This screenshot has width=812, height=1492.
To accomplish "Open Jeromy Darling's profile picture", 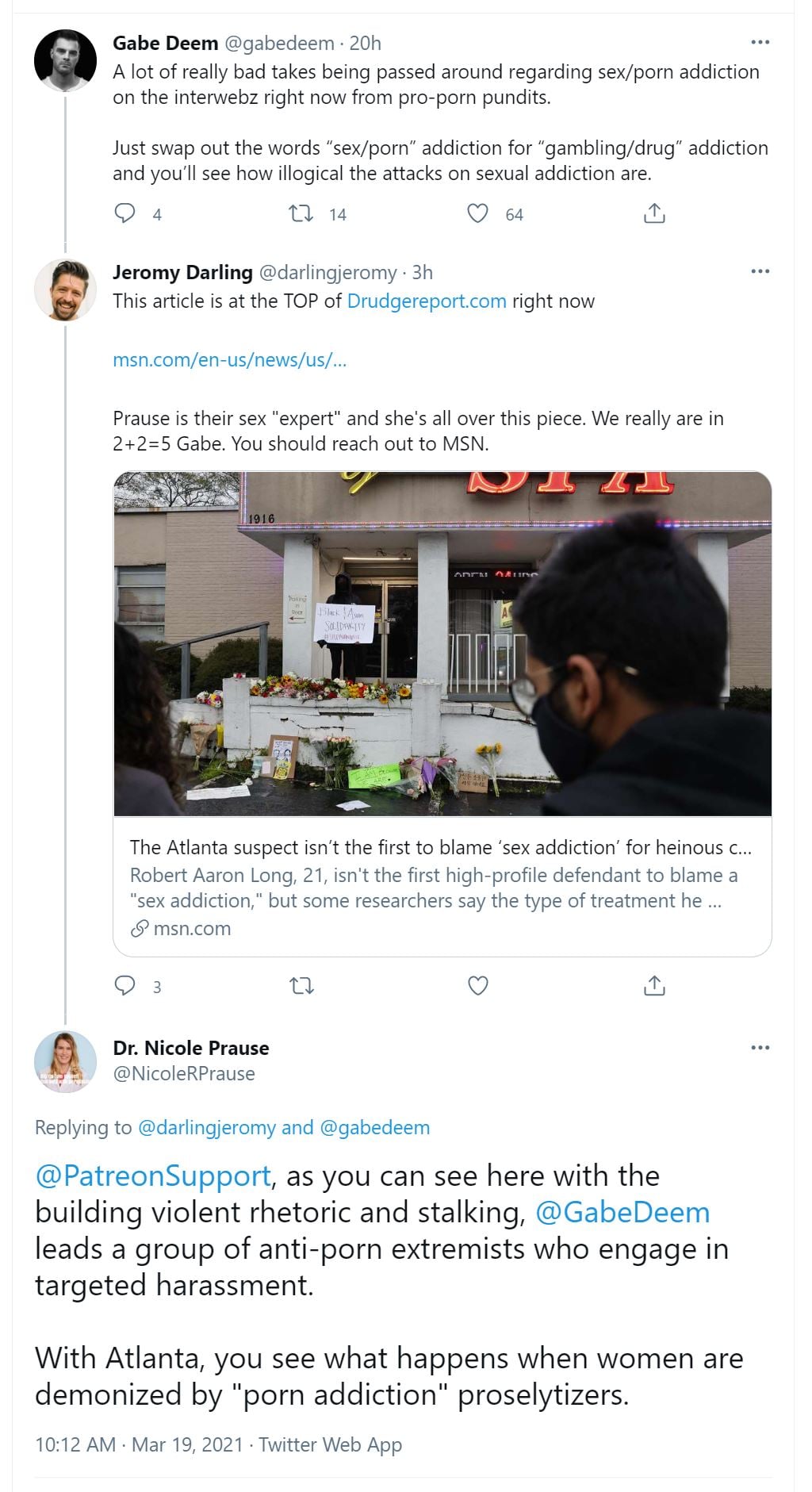I will (x=65, y=290).
